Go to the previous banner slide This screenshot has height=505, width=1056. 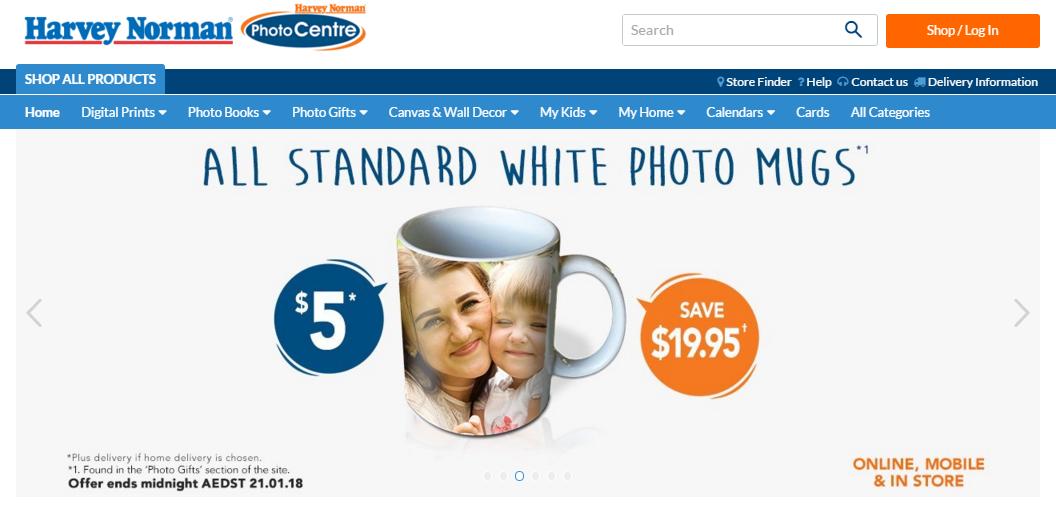tap(34, 313)
